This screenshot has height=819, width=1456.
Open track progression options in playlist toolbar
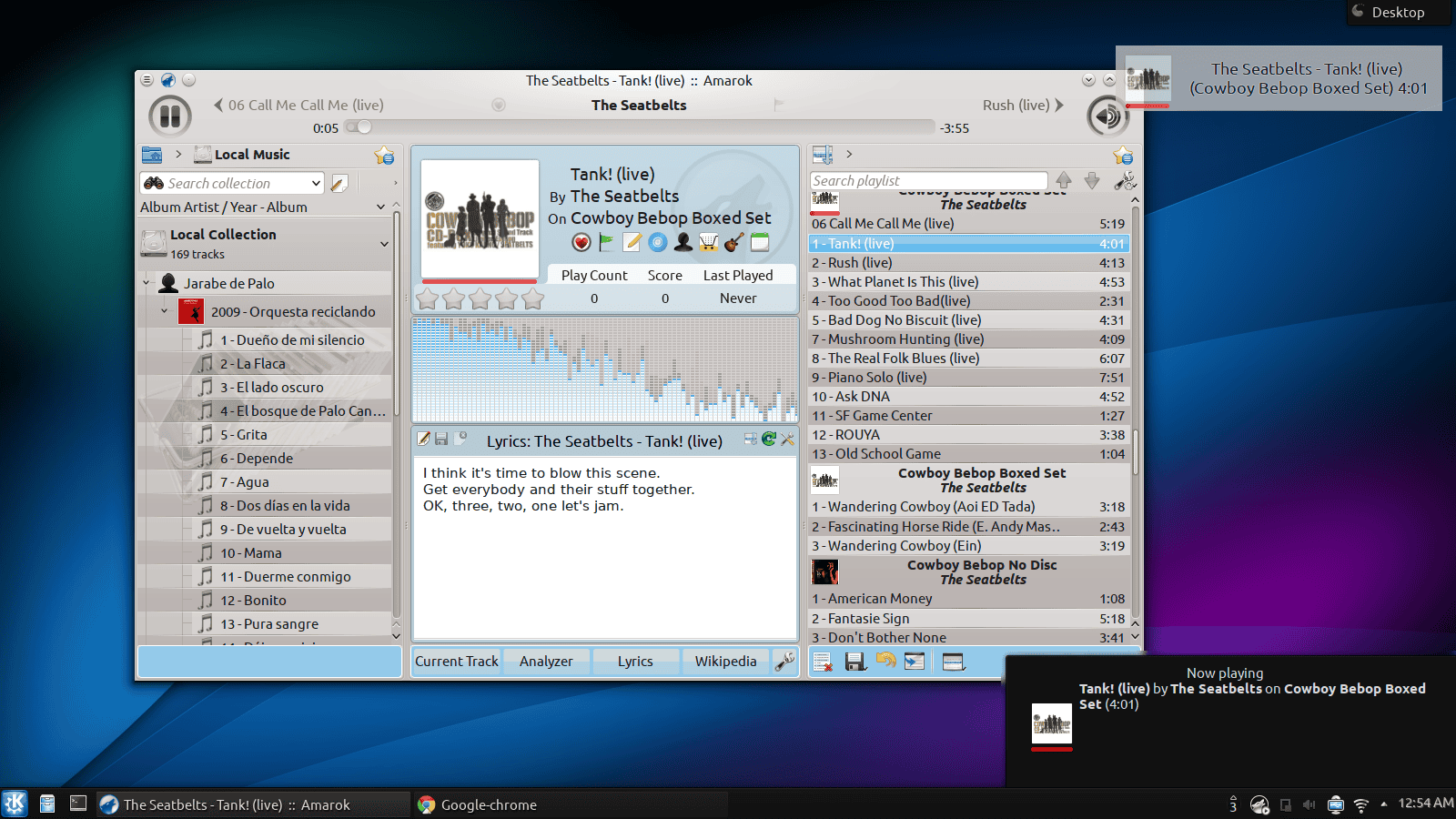tap(953, 662)
